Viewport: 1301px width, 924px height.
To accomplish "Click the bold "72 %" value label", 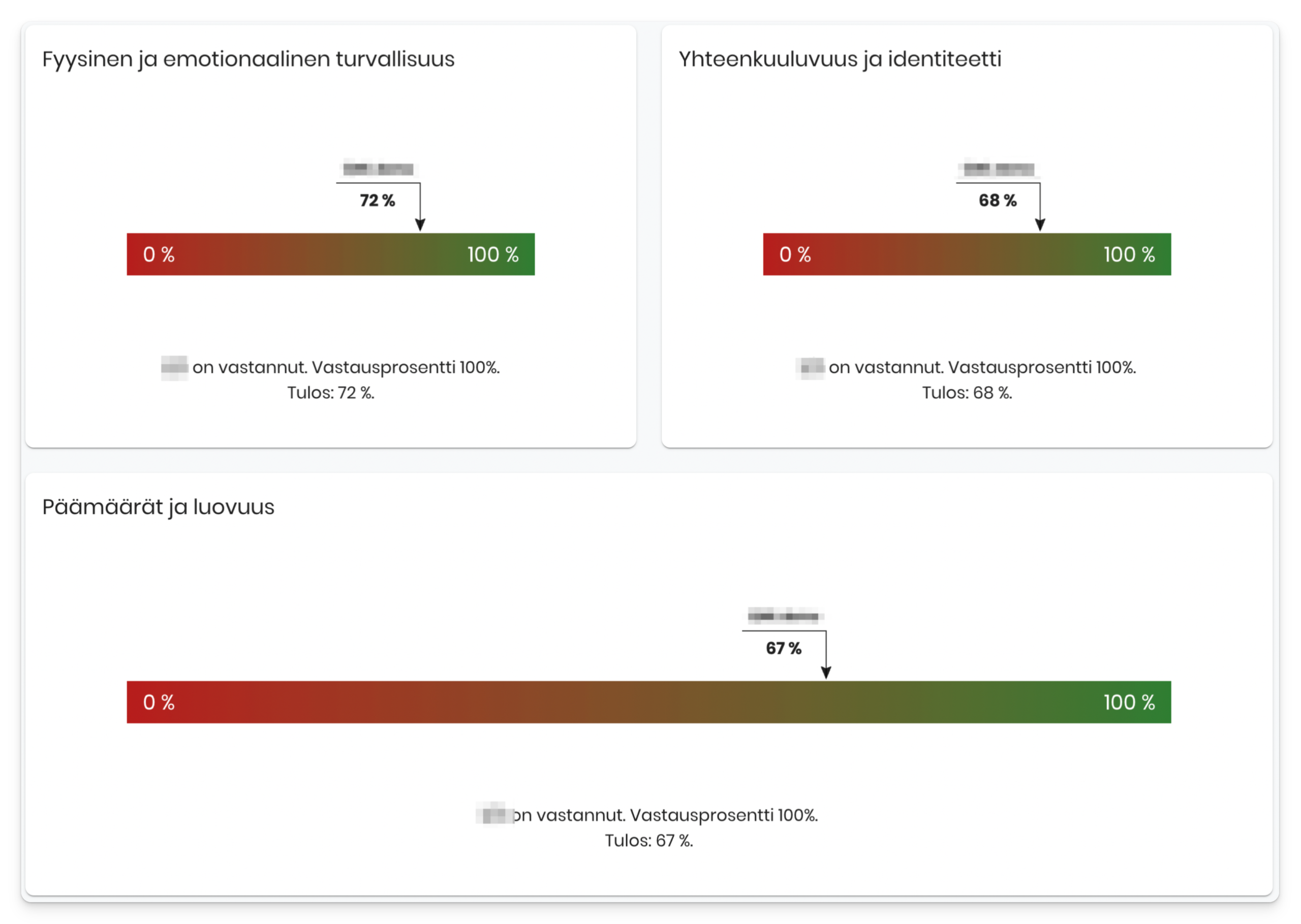I will [x=377, y=200].
